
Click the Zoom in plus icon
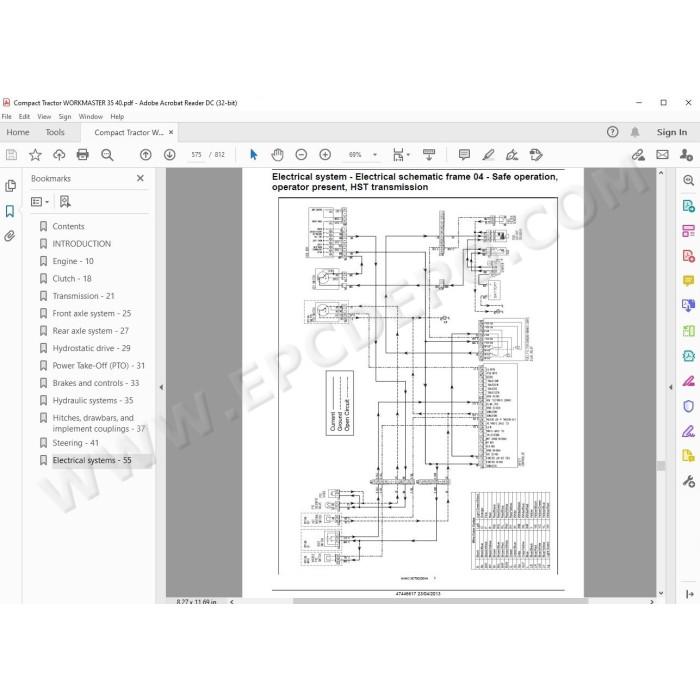click(x=325, y=155)
